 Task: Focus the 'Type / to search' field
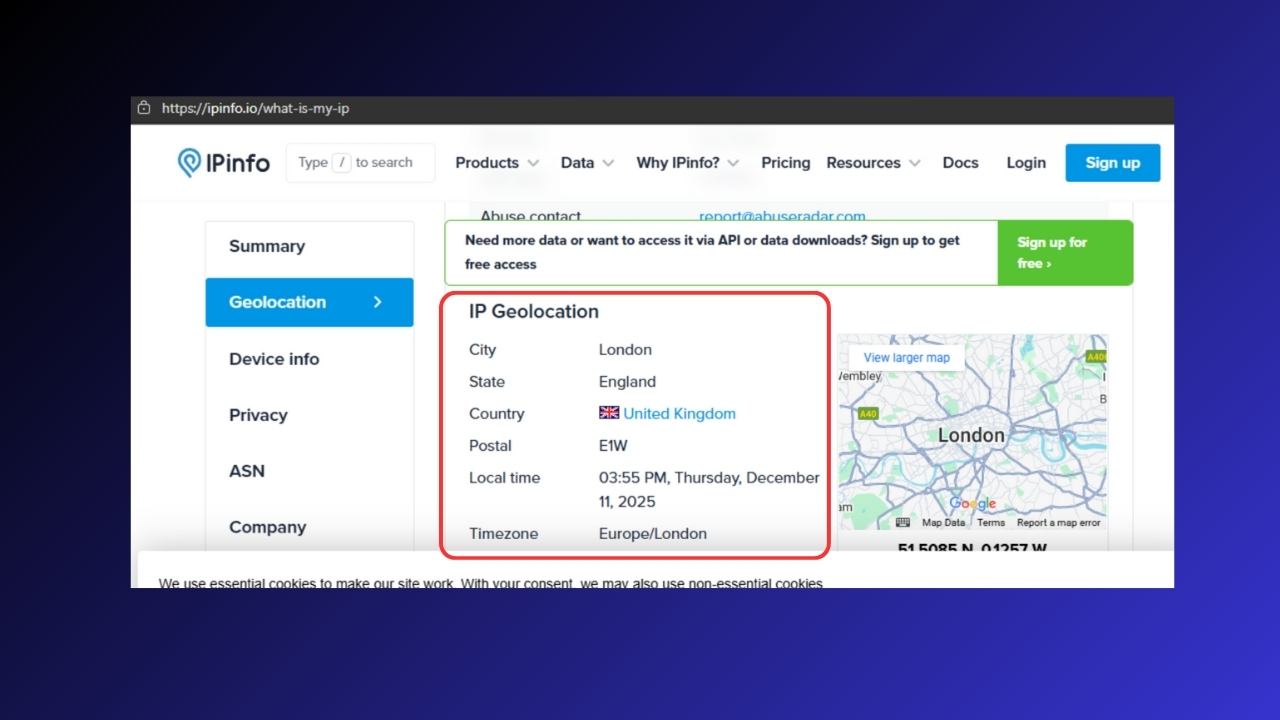[360, 163]
